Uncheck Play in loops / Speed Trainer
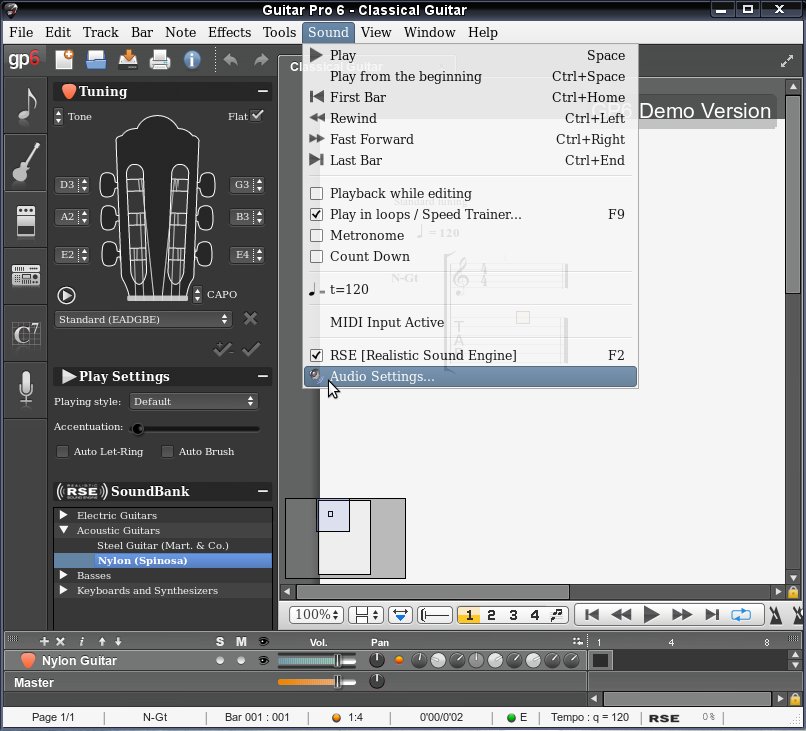 click(x=317, y=214)
